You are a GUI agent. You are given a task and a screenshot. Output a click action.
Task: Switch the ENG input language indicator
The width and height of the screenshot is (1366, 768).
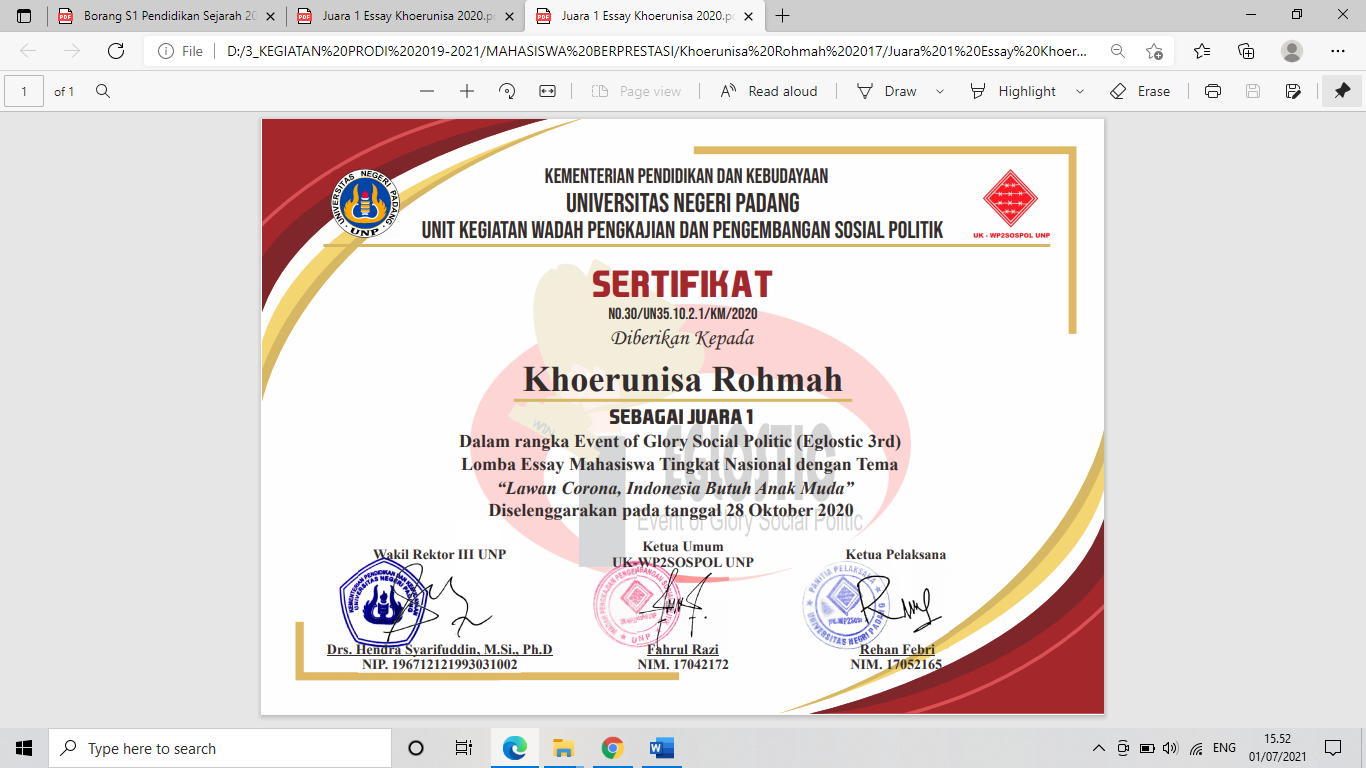point(1224,748)
